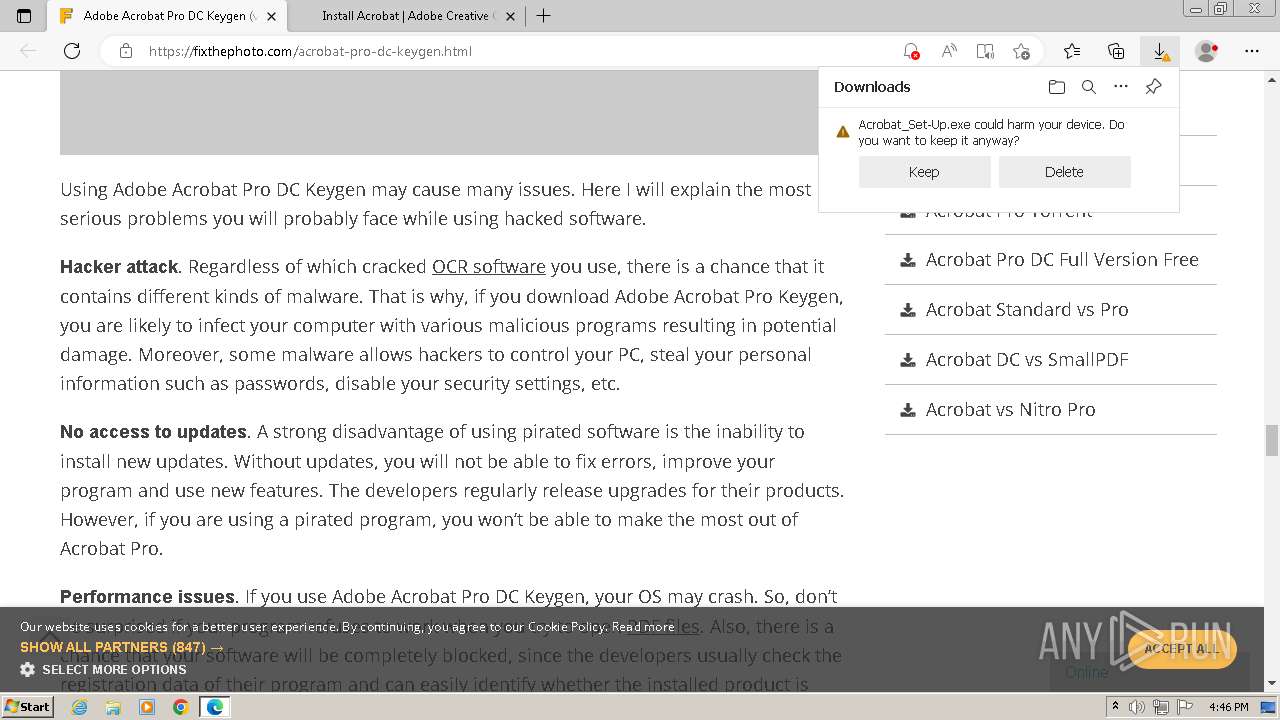This screenshot has height=720, width=1280.
Task: Select the Adobe Acrobat Pro DC Keygen tab
Action: click(x=166, y=16)
